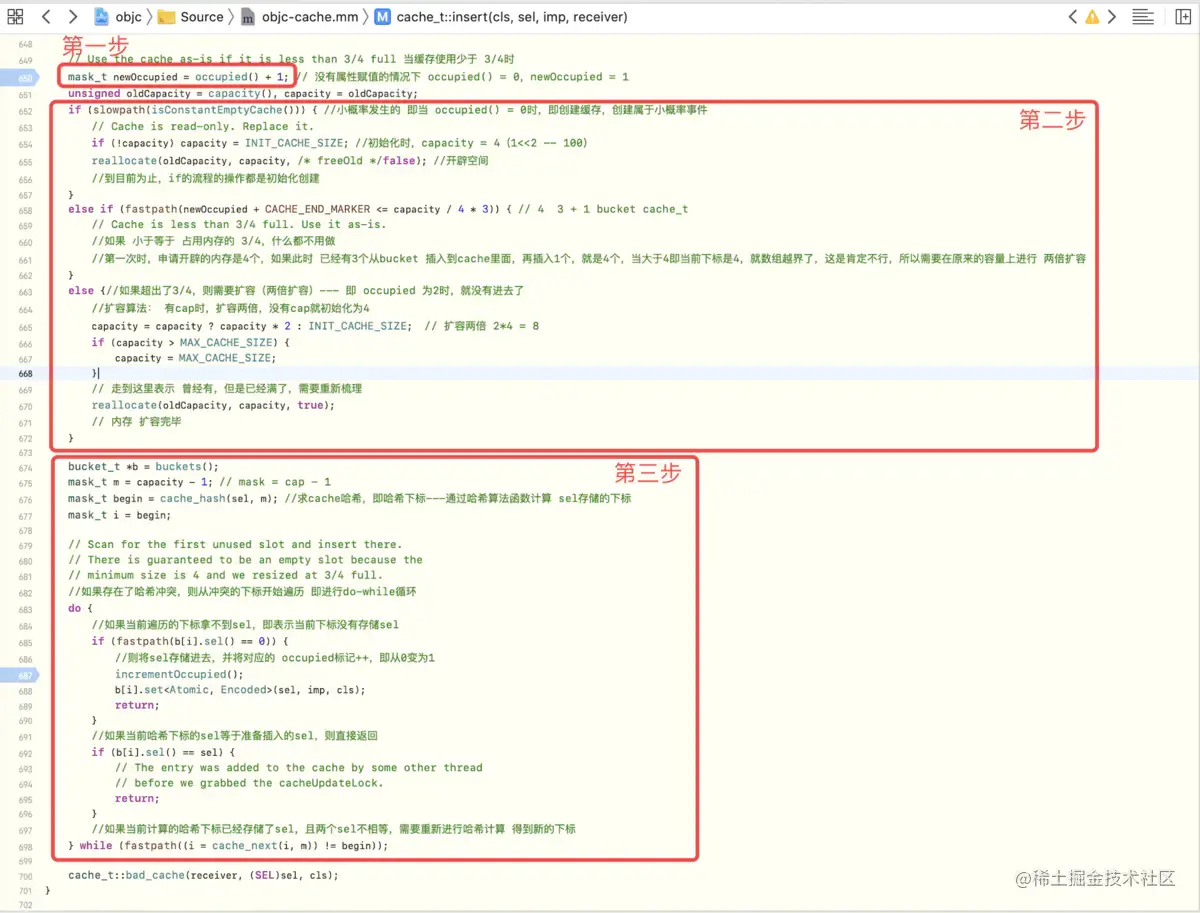Click line number 700 in gutter
Screen dimensions: 1200x913
25,876
